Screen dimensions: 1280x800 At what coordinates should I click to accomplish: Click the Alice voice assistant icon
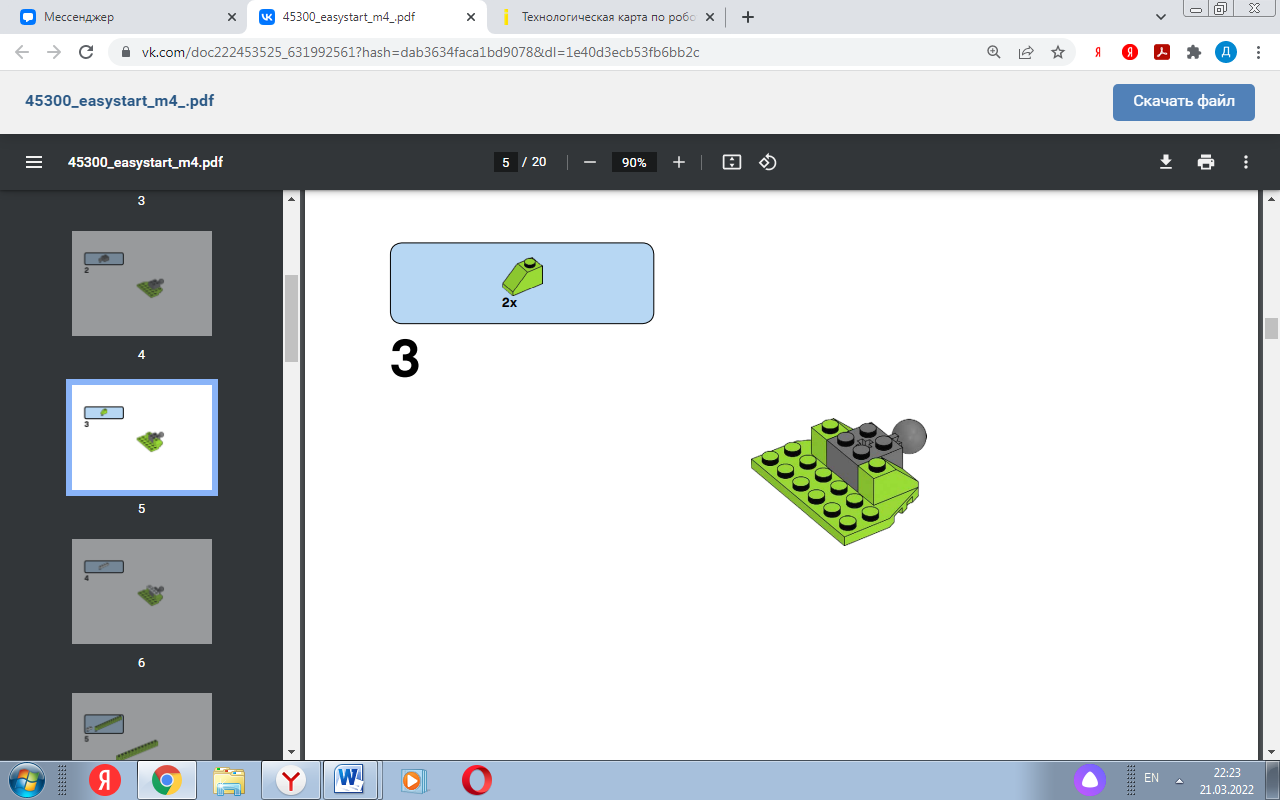[x=1089, y=779]
